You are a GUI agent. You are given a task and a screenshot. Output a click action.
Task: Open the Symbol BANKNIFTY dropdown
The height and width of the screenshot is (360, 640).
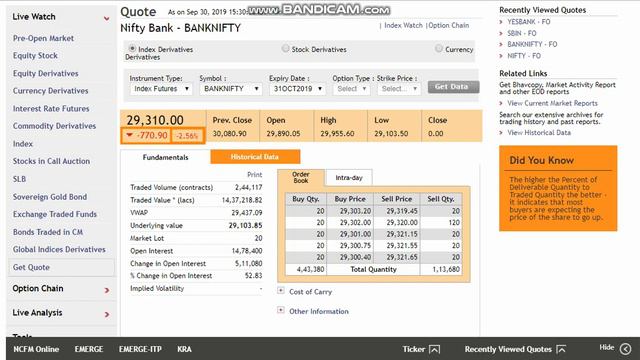pyautogui.click(x=230, y=89)
